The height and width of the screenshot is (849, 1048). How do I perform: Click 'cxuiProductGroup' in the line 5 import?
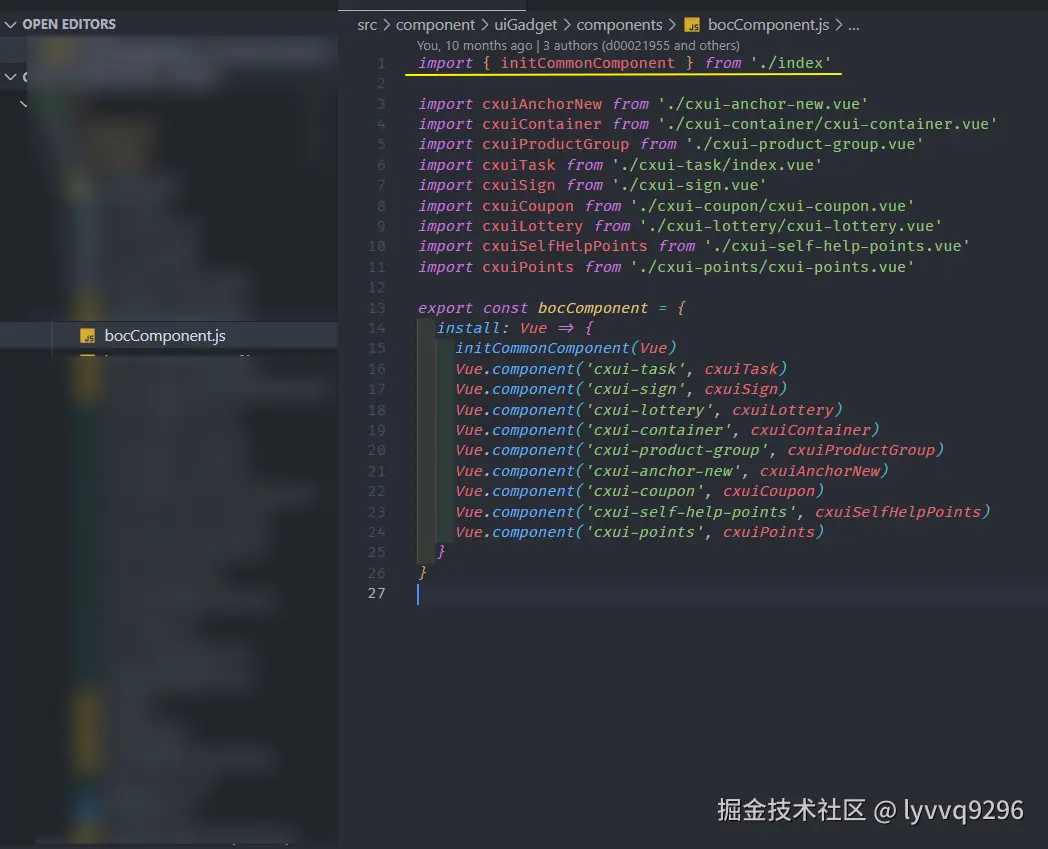pyautogui.click(x=555, y=144)
